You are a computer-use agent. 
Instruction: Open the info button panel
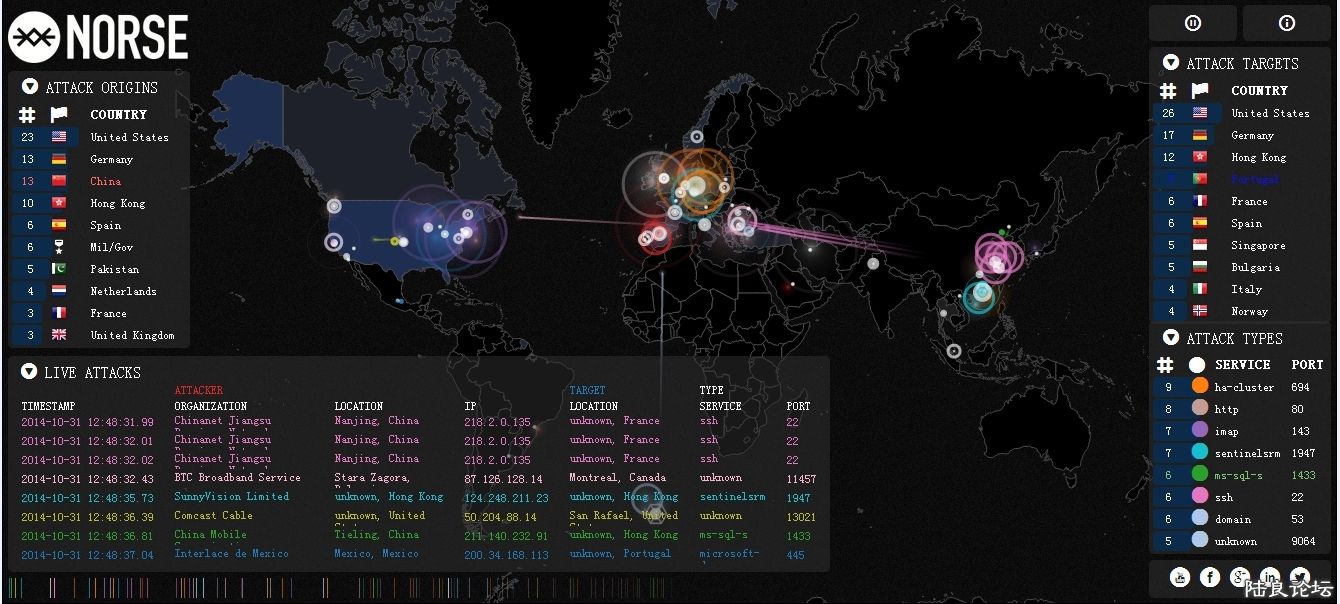1286,23
